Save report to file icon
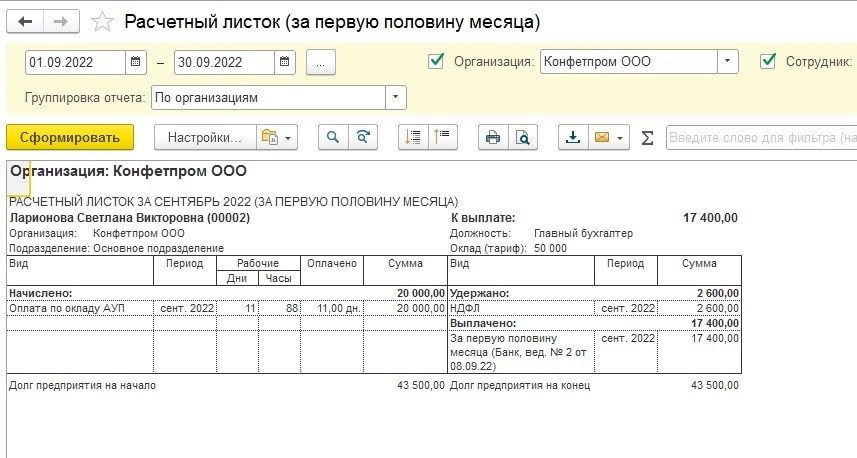The width and height of the screenshot is (857, 458). [x=573, y=138]
